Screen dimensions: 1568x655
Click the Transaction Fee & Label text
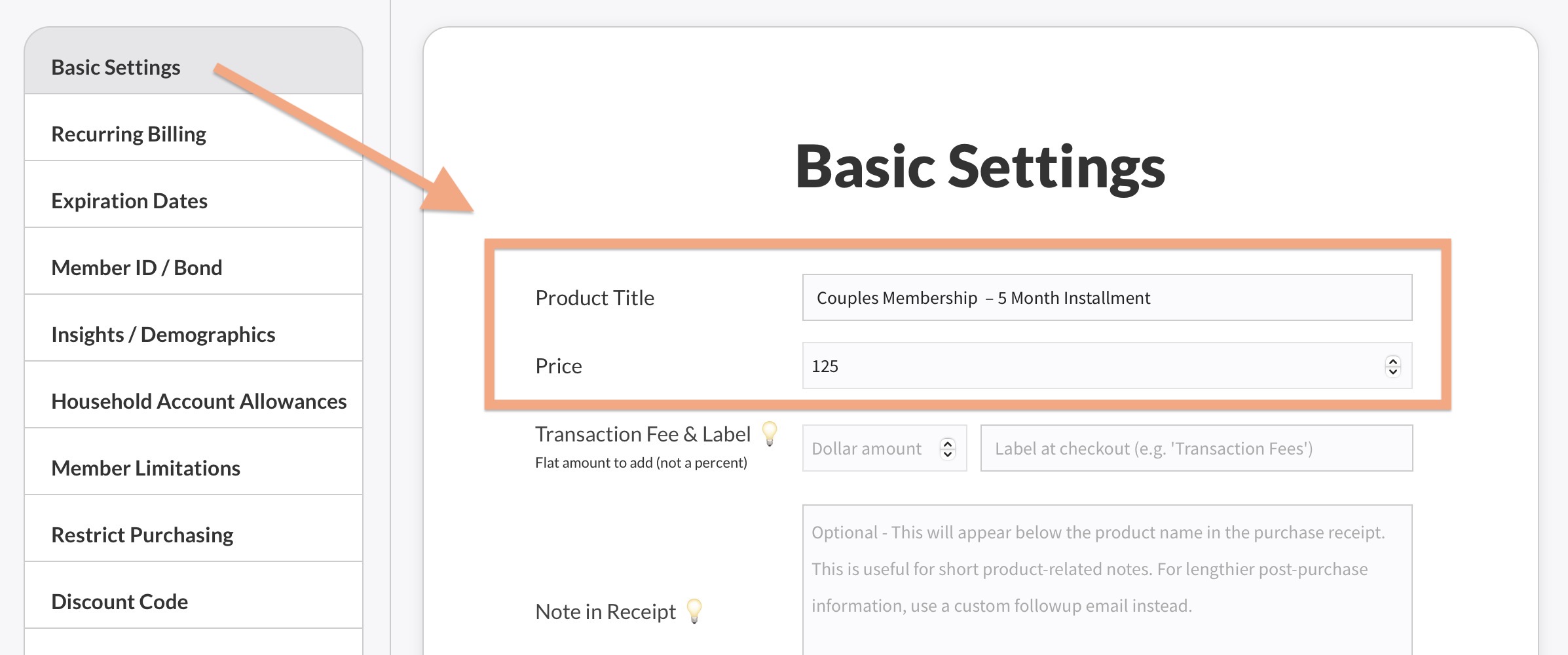[643, 434]
